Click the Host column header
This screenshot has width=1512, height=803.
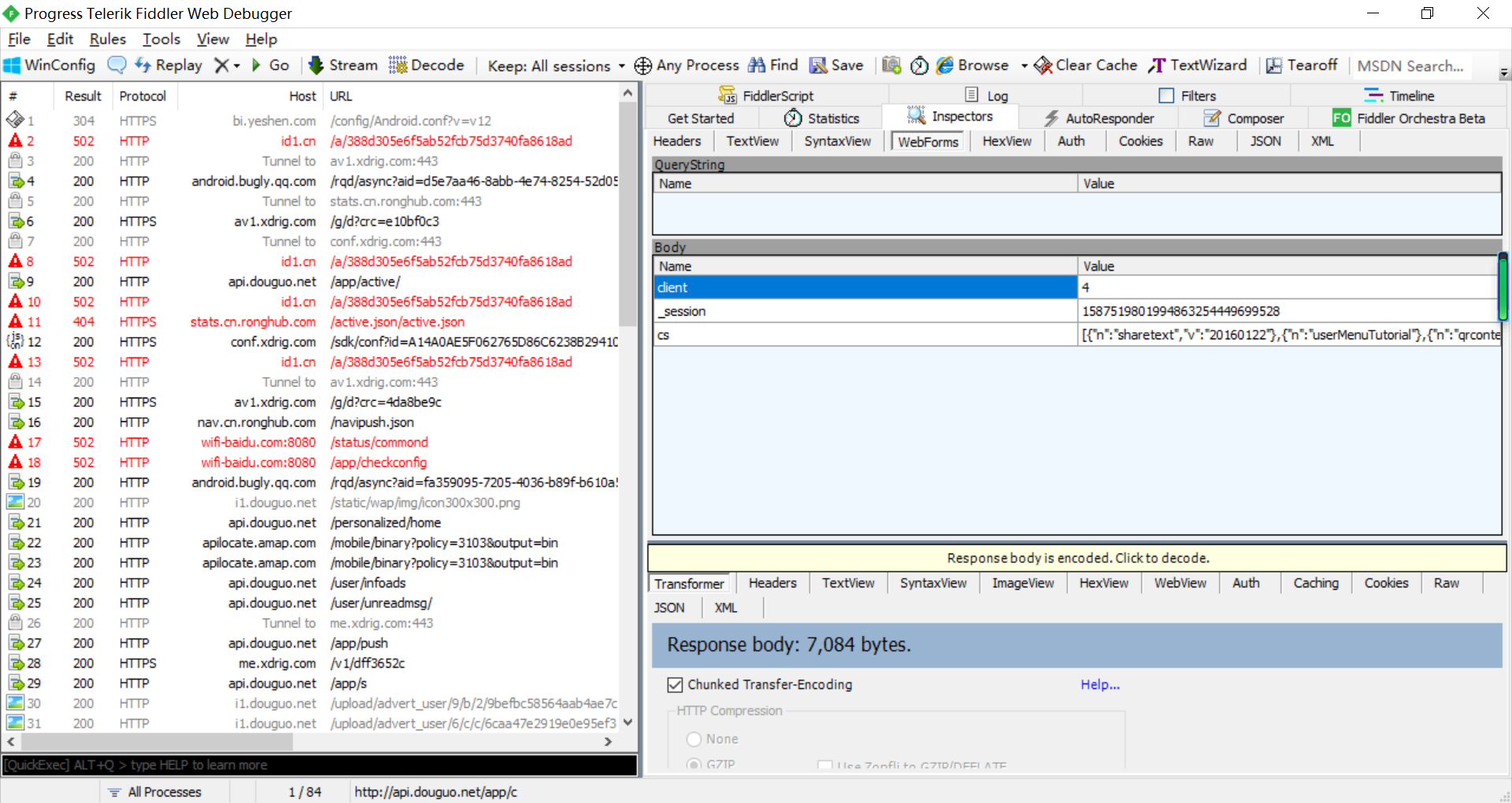[x=249, y=96]
